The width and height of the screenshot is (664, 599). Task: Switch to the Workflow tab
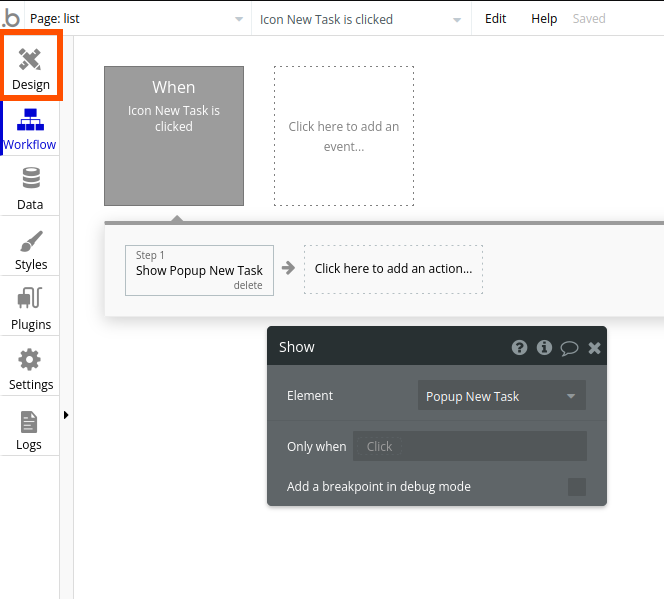click(x=30, y=129)
